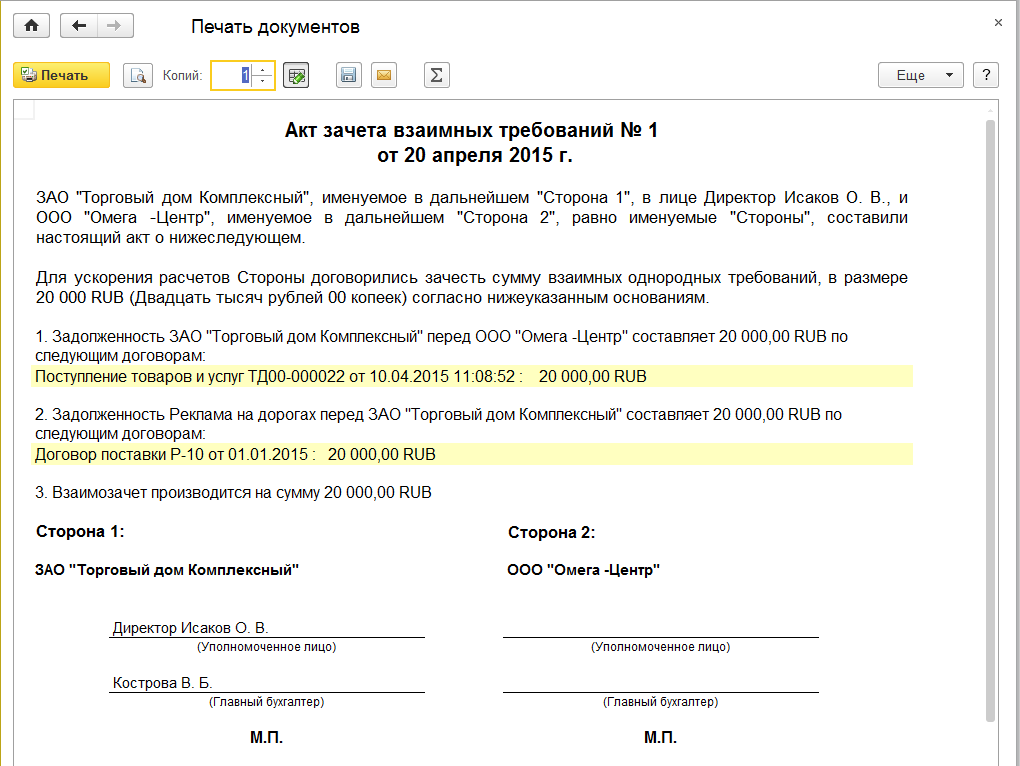
Task: Open print preview icon
Action: 138,75
